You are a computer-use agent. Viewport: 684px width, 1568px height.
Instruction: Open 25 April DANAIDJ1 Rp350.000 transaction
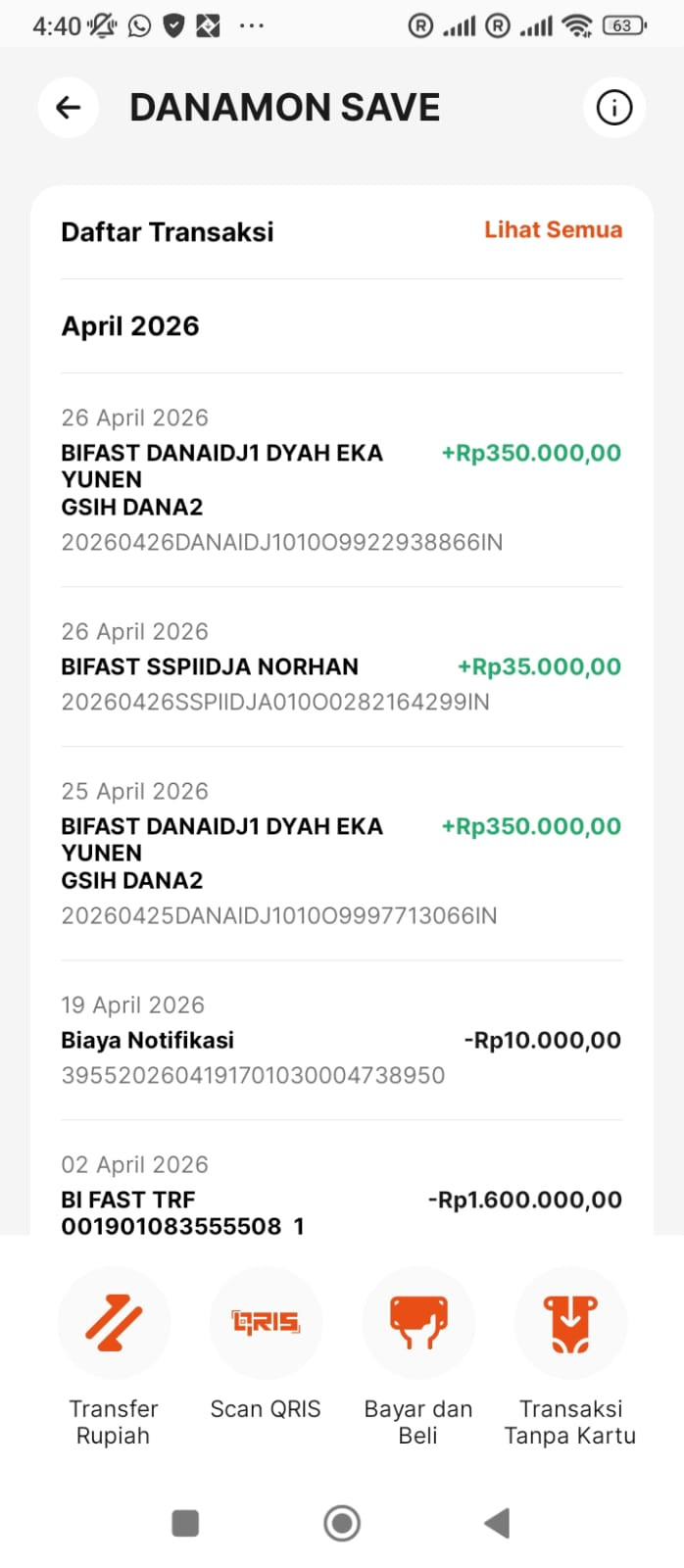pos(341,854)
